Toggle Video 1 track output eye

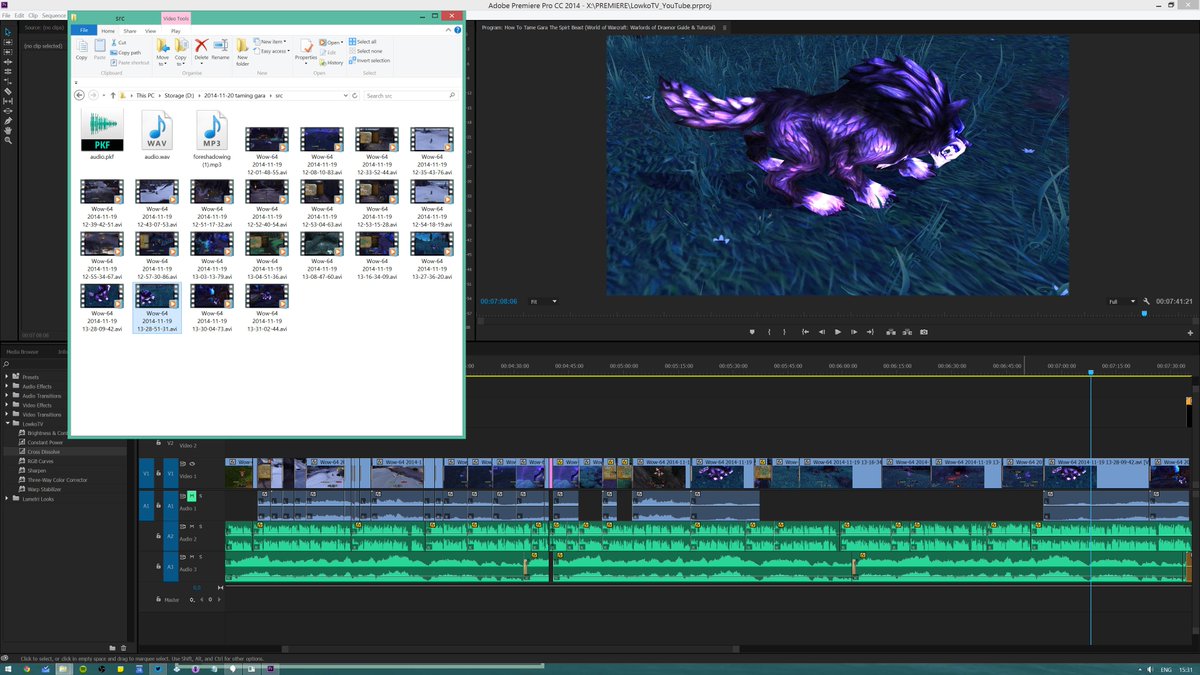[192, 464]
